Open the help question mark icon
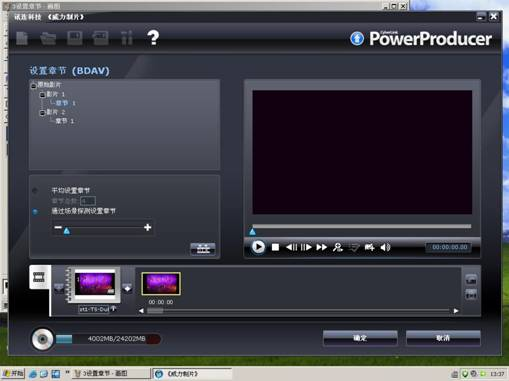This screenshot has width=509, height=381. (x=153, y=38)
